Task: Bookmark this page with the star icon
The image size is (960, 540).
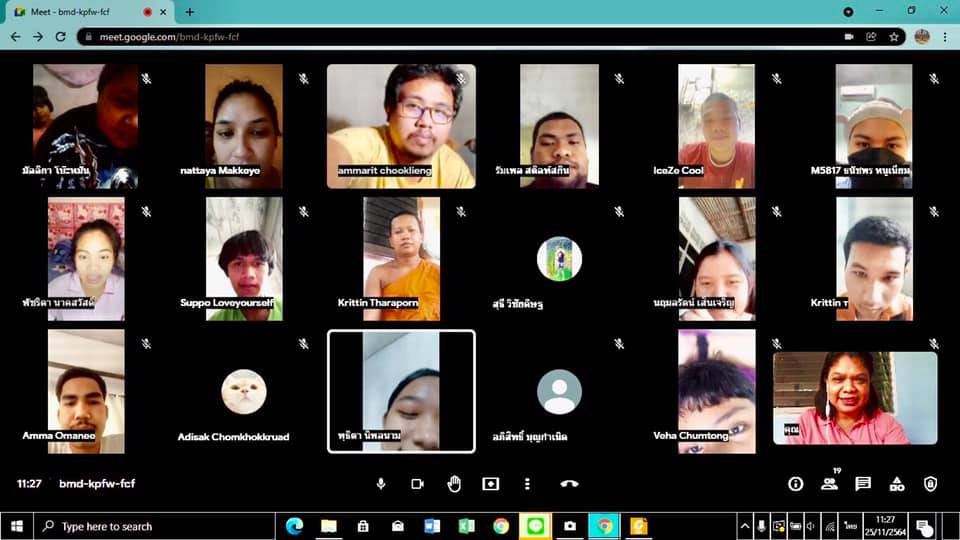Action: (894, 37)
